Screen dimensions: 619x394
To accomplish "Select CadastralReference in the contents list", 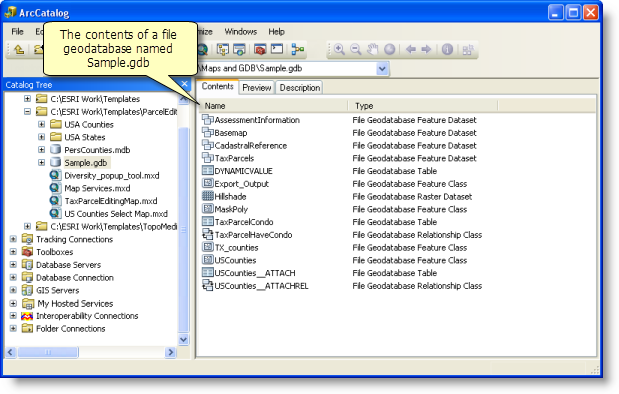I will tap(251, 146).
